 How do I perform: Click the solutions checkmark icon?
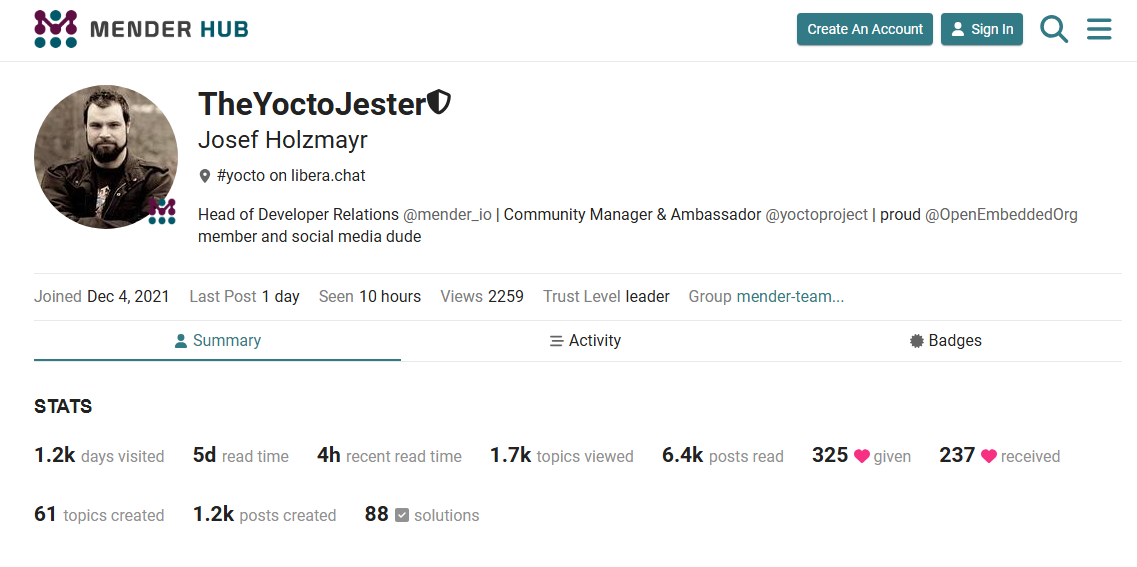pos(402,516)
